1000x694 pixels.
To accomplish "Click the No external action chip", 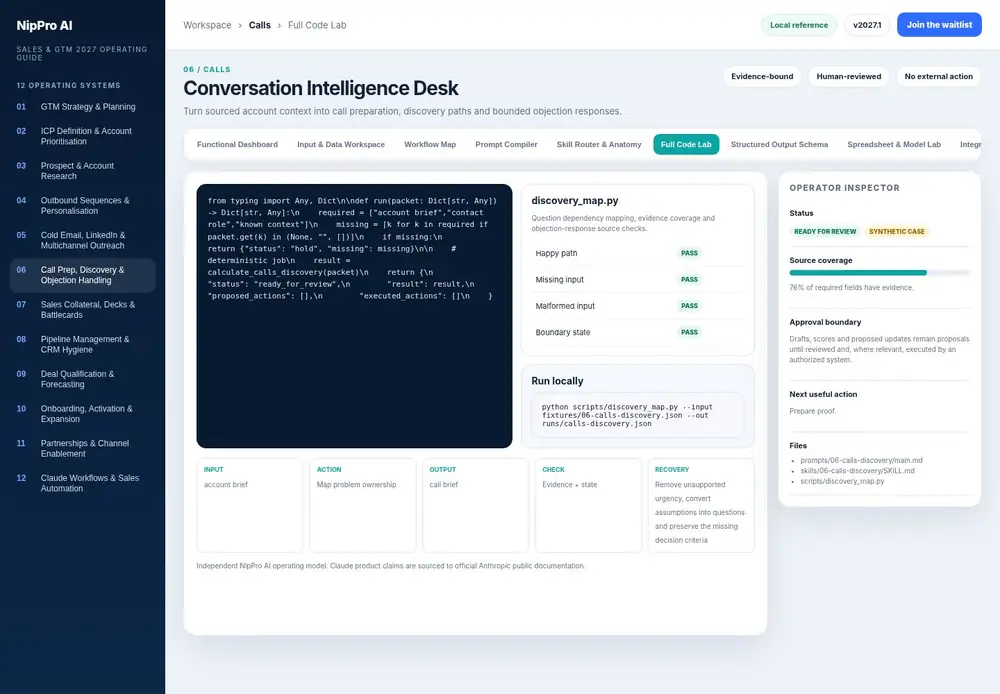I will click(938, 77).
